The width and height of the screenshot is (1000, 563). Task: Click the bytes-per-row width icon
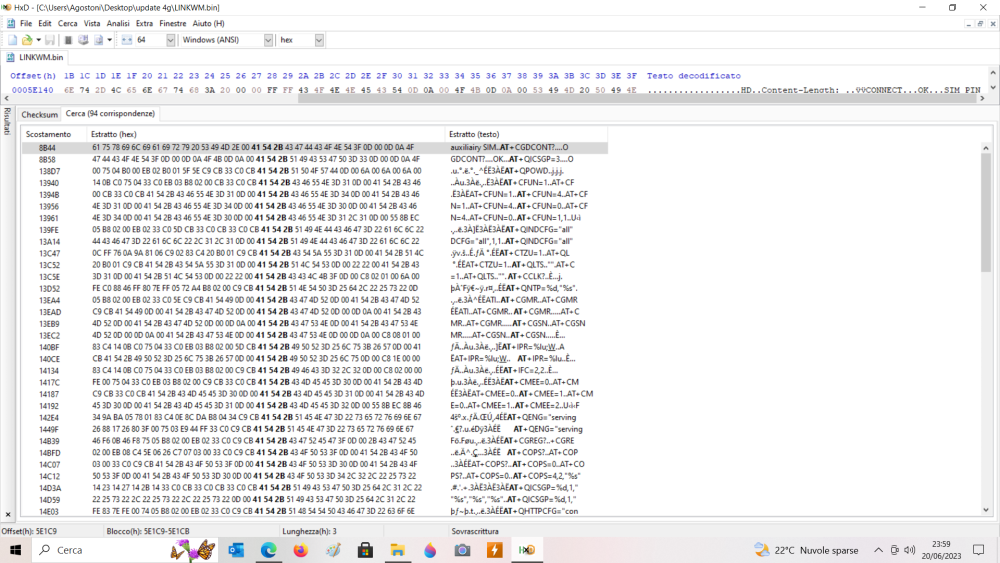coord(127,40)
